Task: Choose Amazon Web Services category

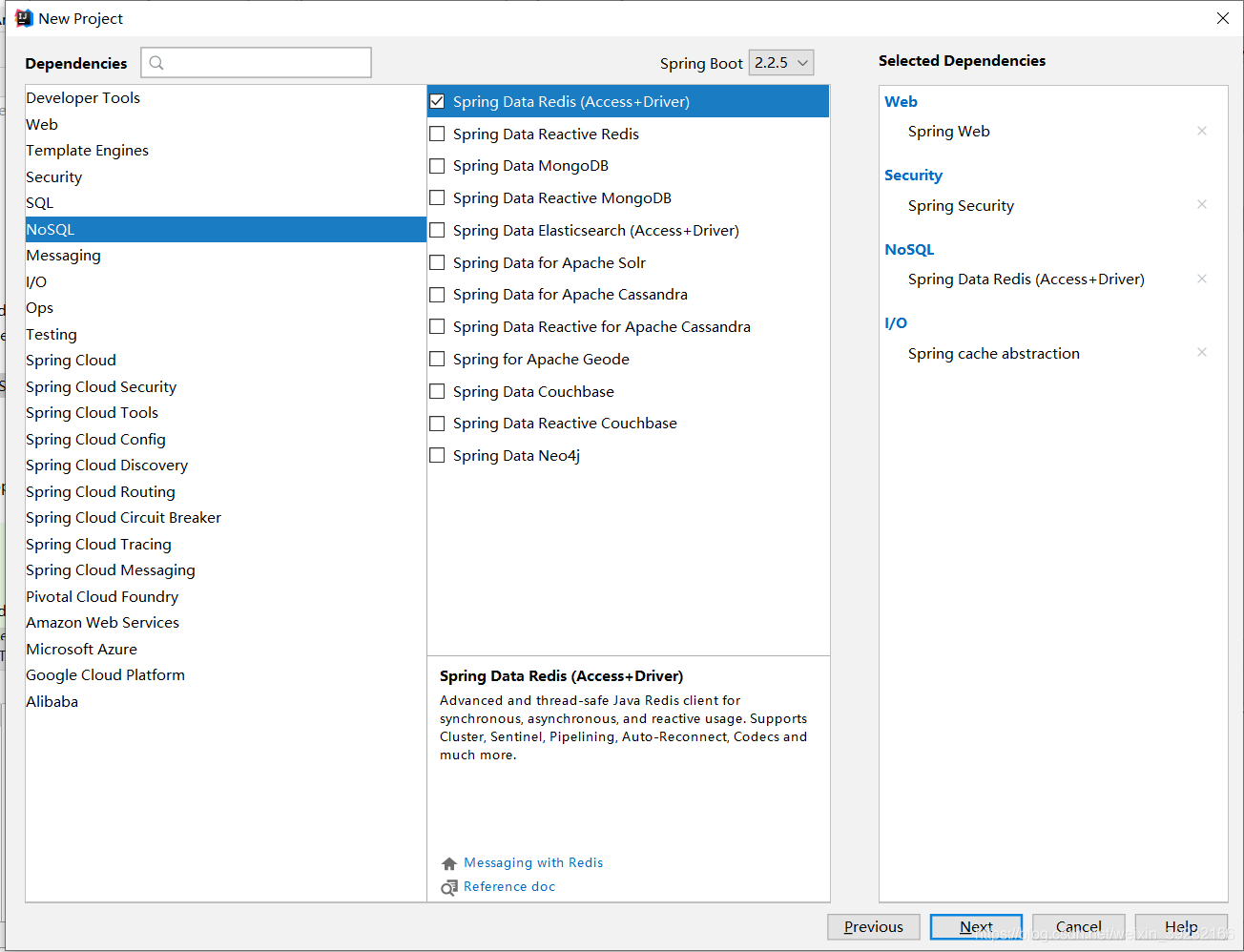Action: click(225, 622)
